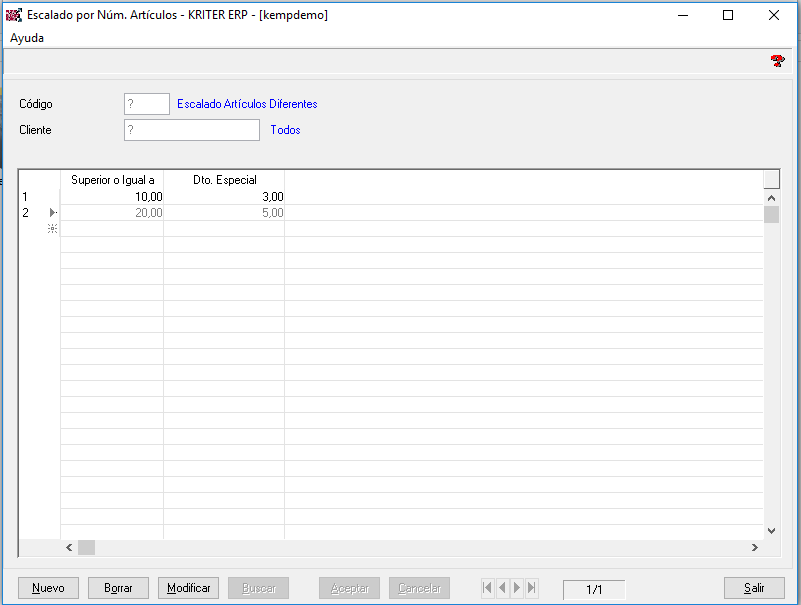Click the Salir button
The width and height of the screenshot is (801, 605).
coord(754,588)
